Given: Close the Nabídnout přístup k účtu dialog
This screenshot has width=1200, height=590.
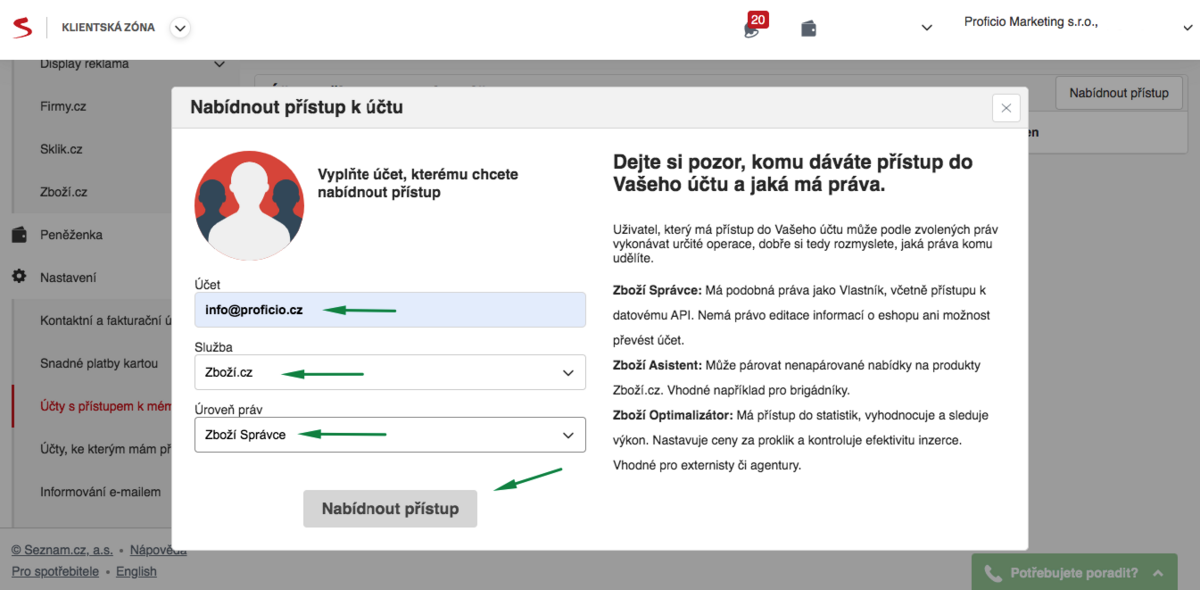Looking at the screenshot, I should tap(1006, 108).
